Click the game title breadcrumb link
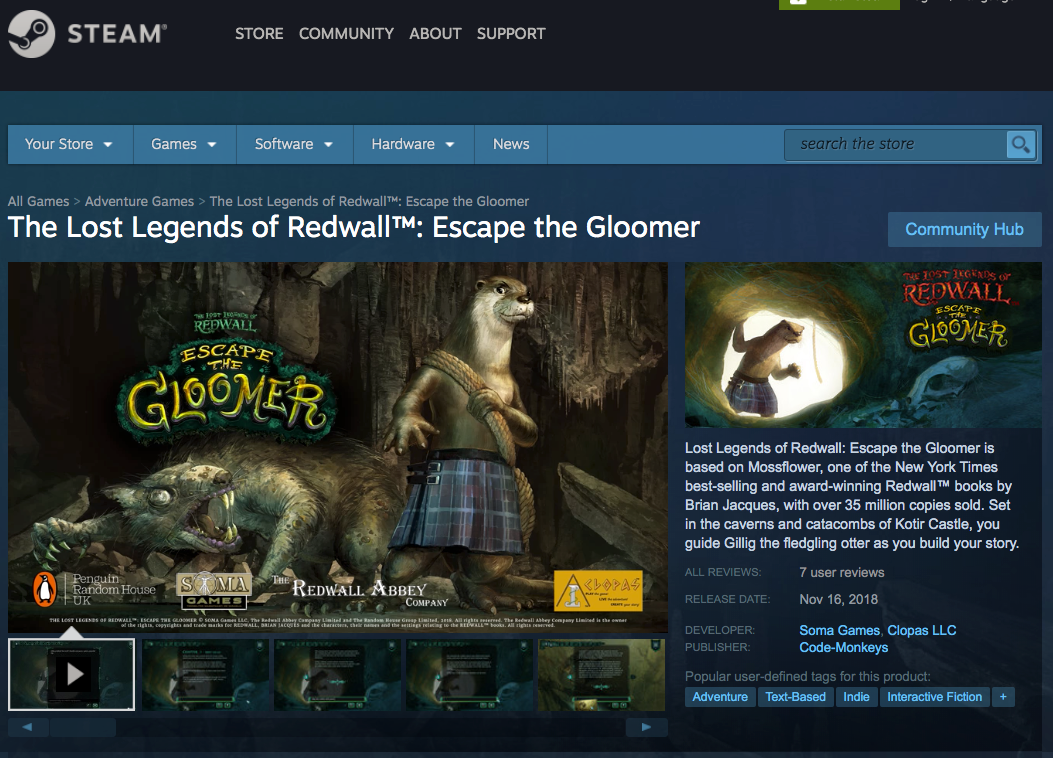The height and width of the screenshot is (758, 1053). (x=369, y=201)
